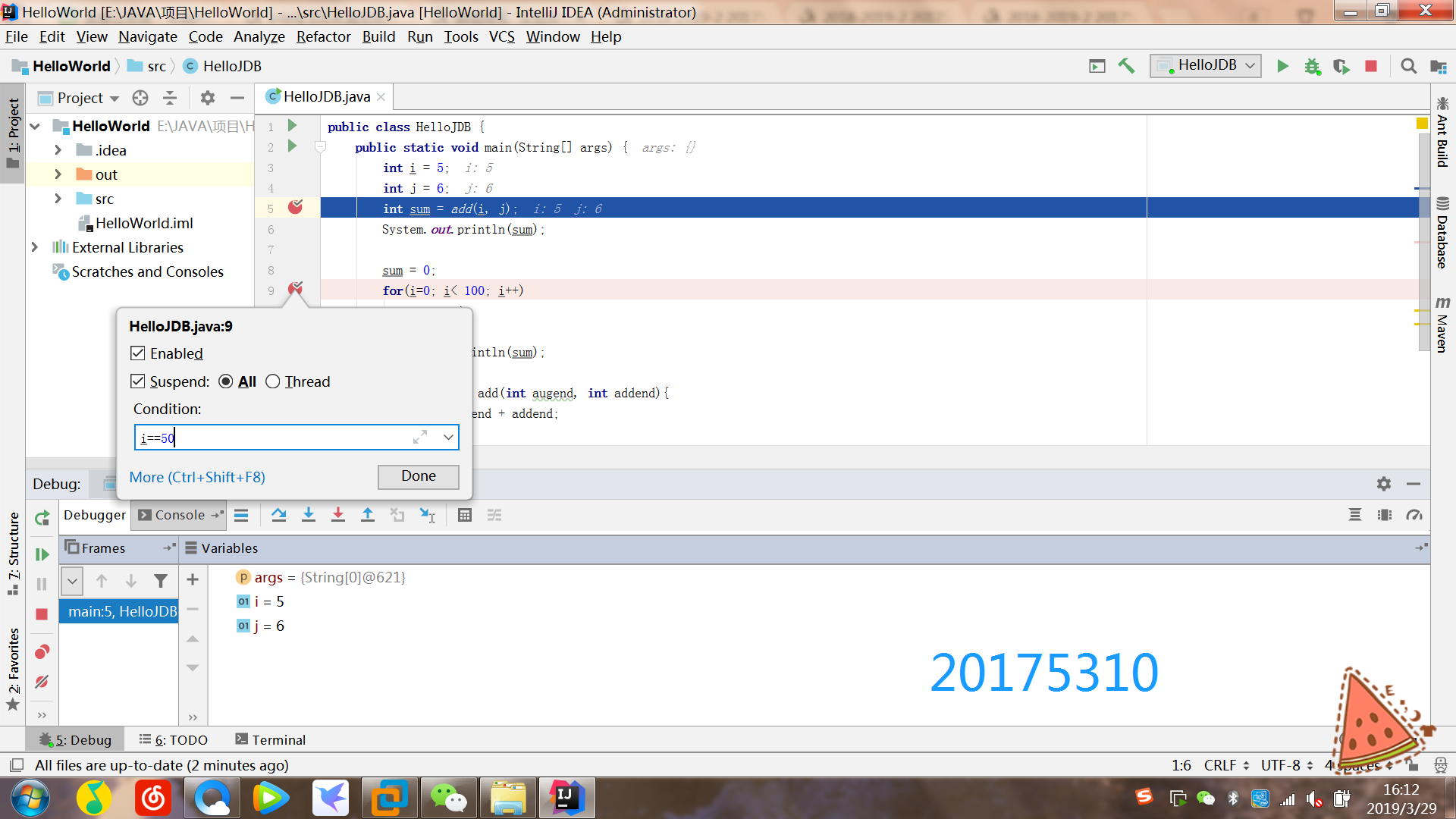Start debugging with the Debug bug icon

coord(1312,67)
